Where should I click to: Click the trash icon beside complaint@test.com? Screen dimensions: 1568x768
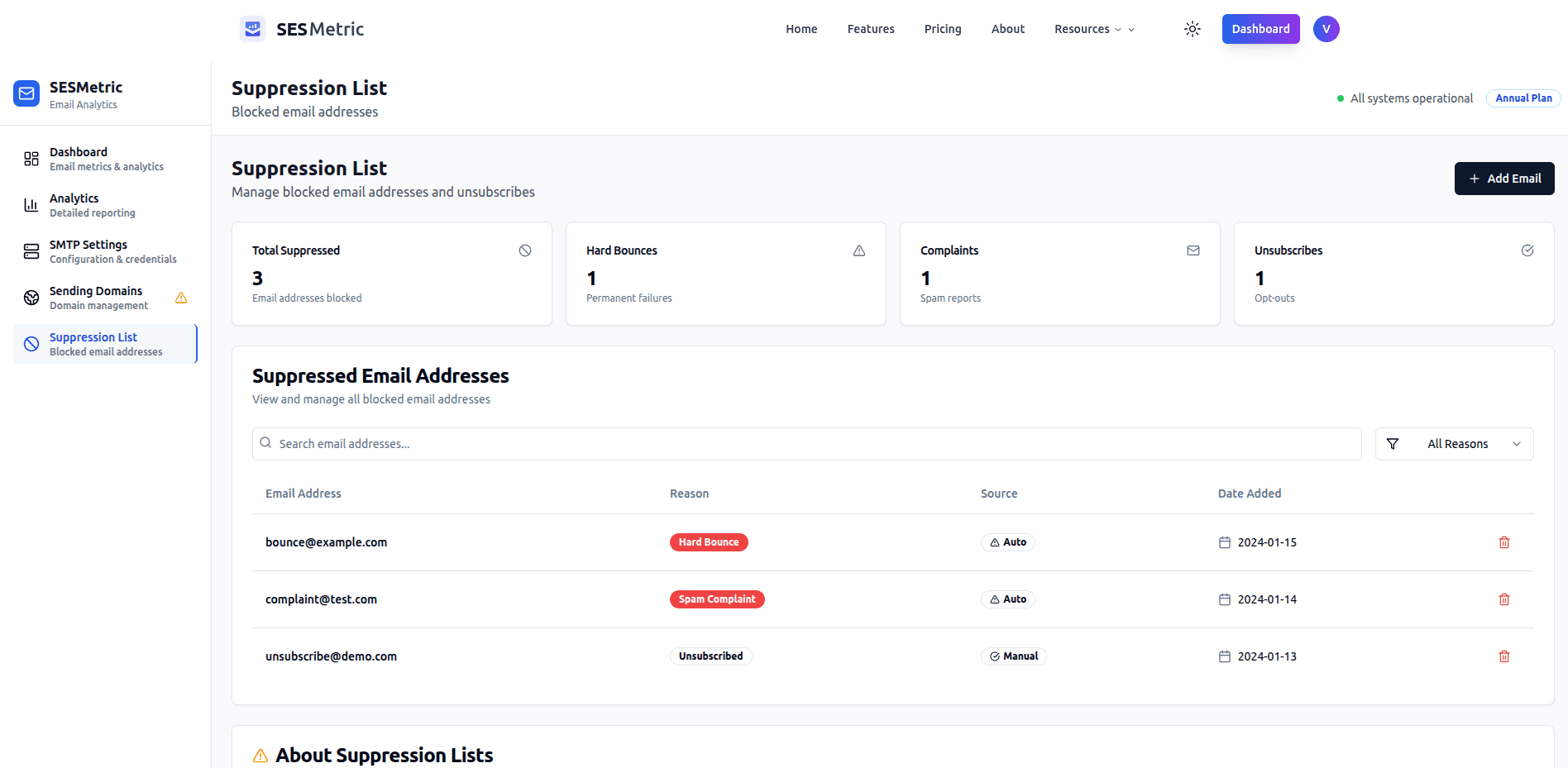tap(1504, 599)
